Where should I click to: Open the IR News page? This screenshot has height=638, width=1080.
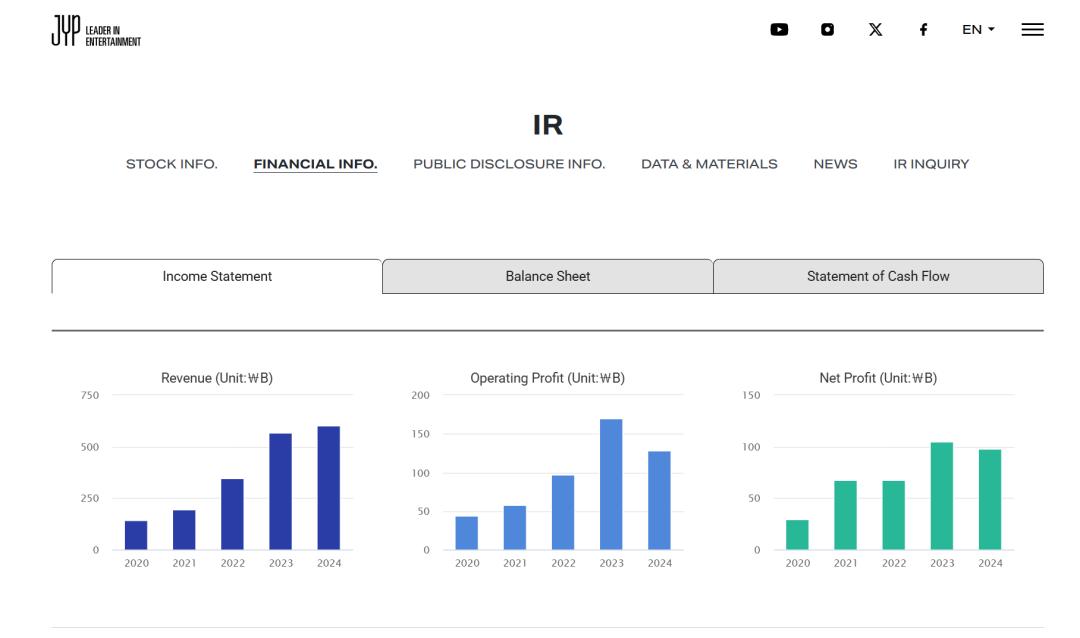835,164
